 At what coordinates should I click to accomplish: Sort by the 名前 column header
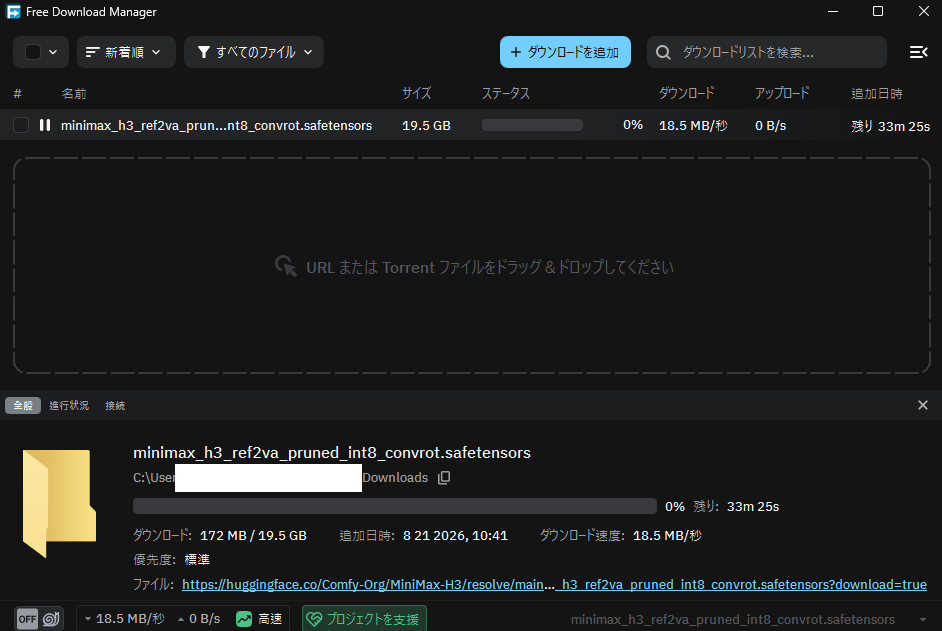click(x=74, y=94)
